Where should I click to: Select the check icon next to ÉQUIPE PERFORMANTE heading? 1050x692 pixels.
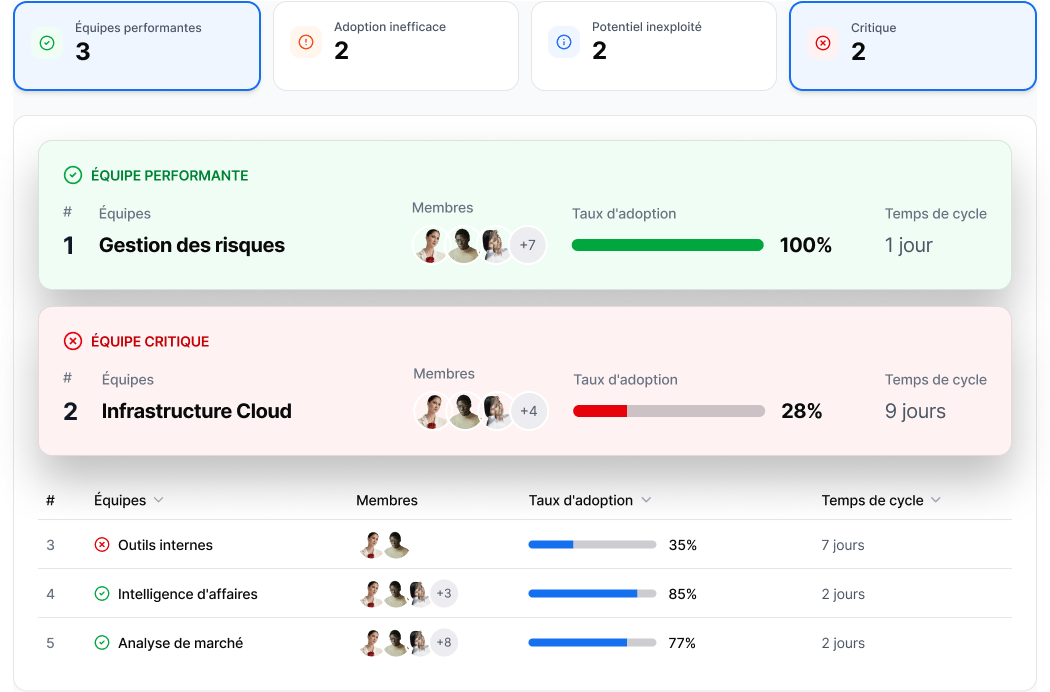(73, 175)
